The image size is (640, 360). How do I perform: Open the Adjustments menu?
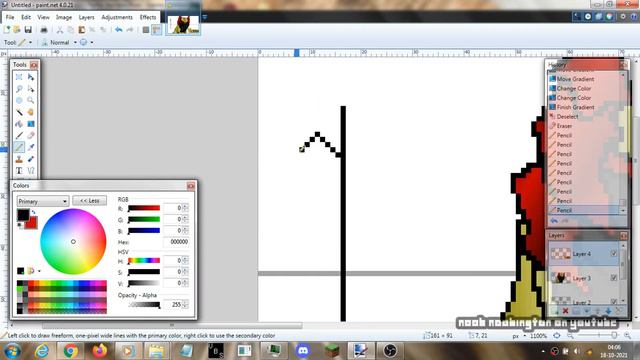(x=117, y=17)
